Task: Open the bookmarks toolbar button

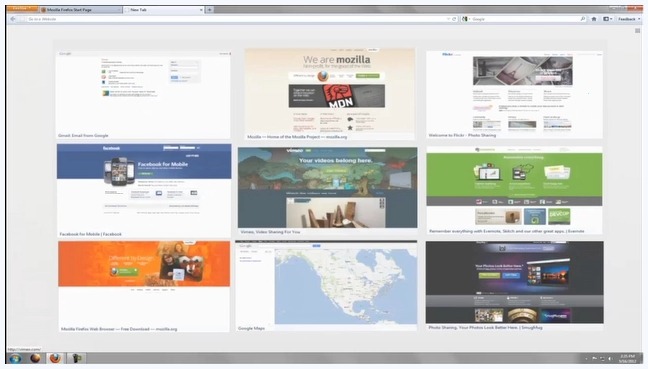Action: 608,19
